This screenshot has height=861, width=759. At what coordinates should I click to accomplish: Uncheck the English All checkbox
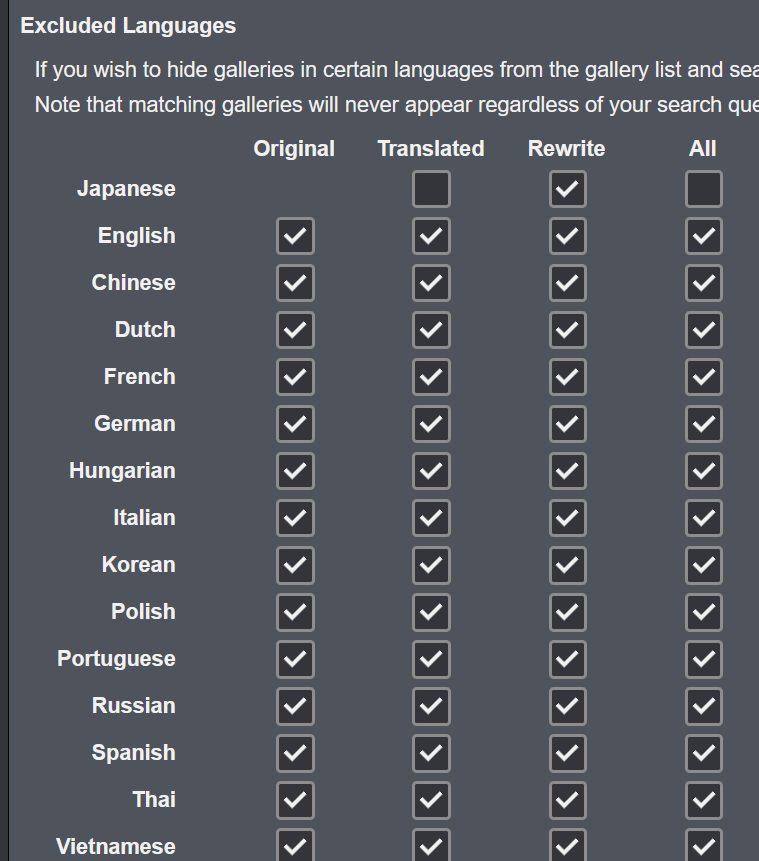click(x=703, y=236)
